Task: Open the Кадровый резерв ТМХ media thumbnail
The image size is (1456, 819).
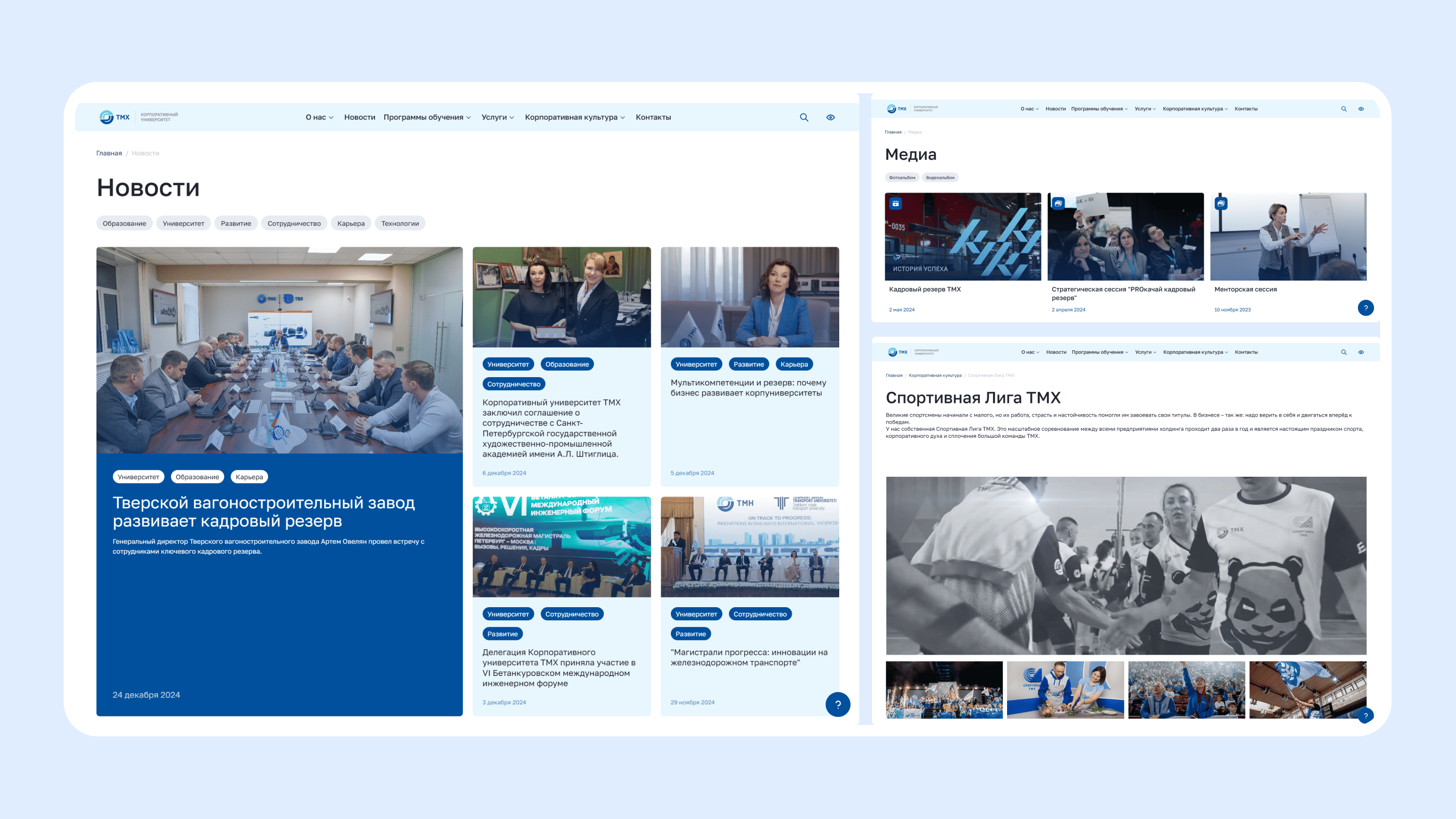Action: pos(963,237)
